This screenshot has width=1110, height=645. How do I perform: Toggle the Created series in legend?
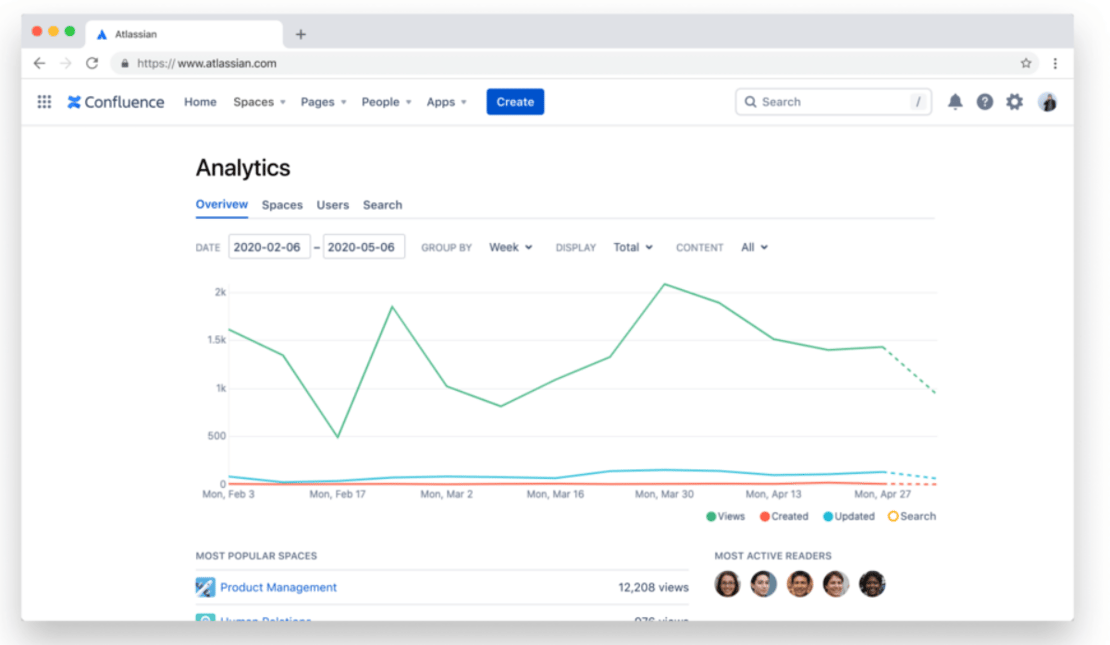pos(783,516)
